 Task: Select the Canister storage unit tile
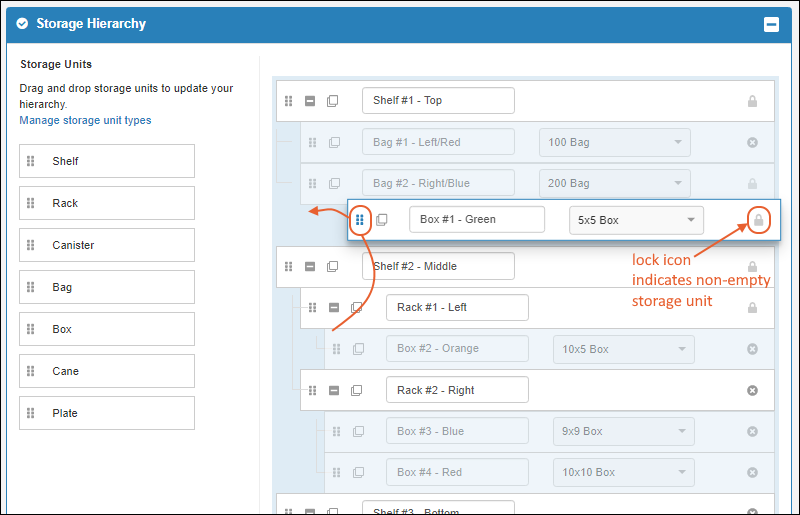click(107, 245)
